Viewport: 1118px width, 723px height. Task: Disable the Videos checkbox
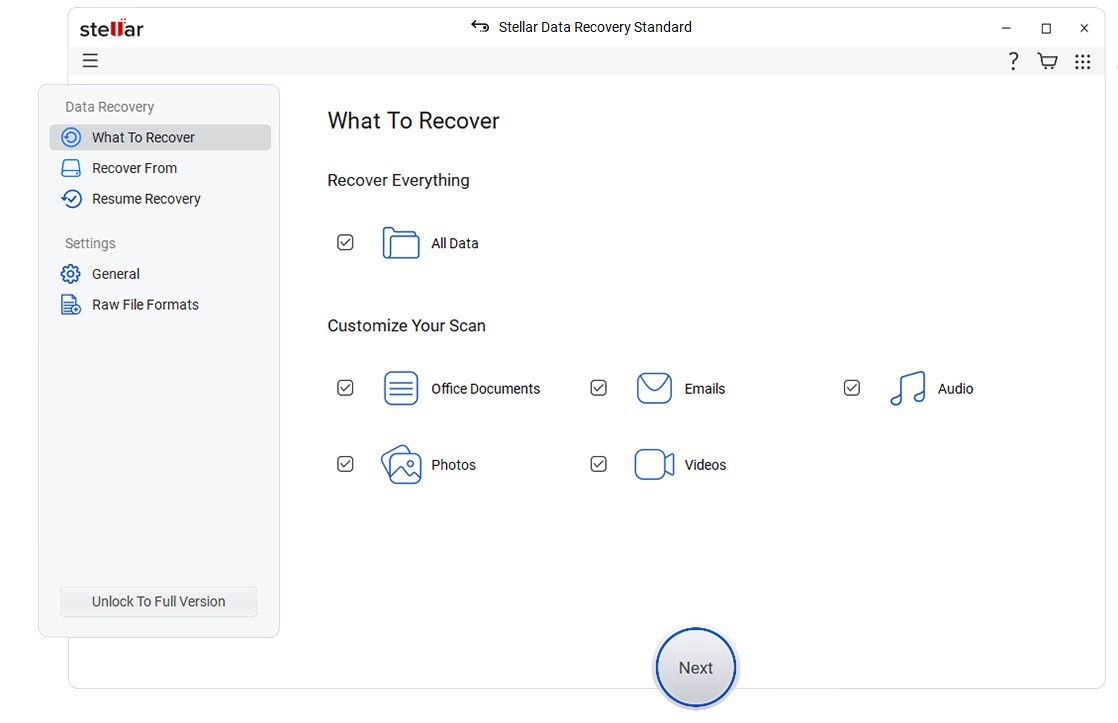click(598, 463)
